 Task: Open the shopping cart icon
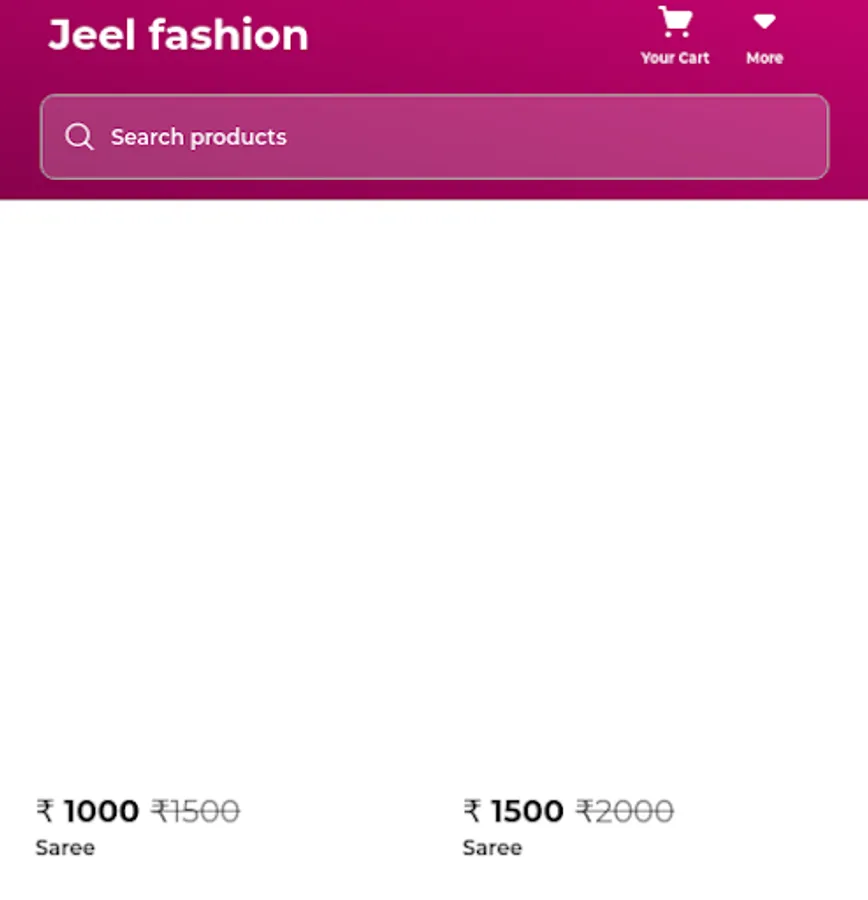pos(675,22)
